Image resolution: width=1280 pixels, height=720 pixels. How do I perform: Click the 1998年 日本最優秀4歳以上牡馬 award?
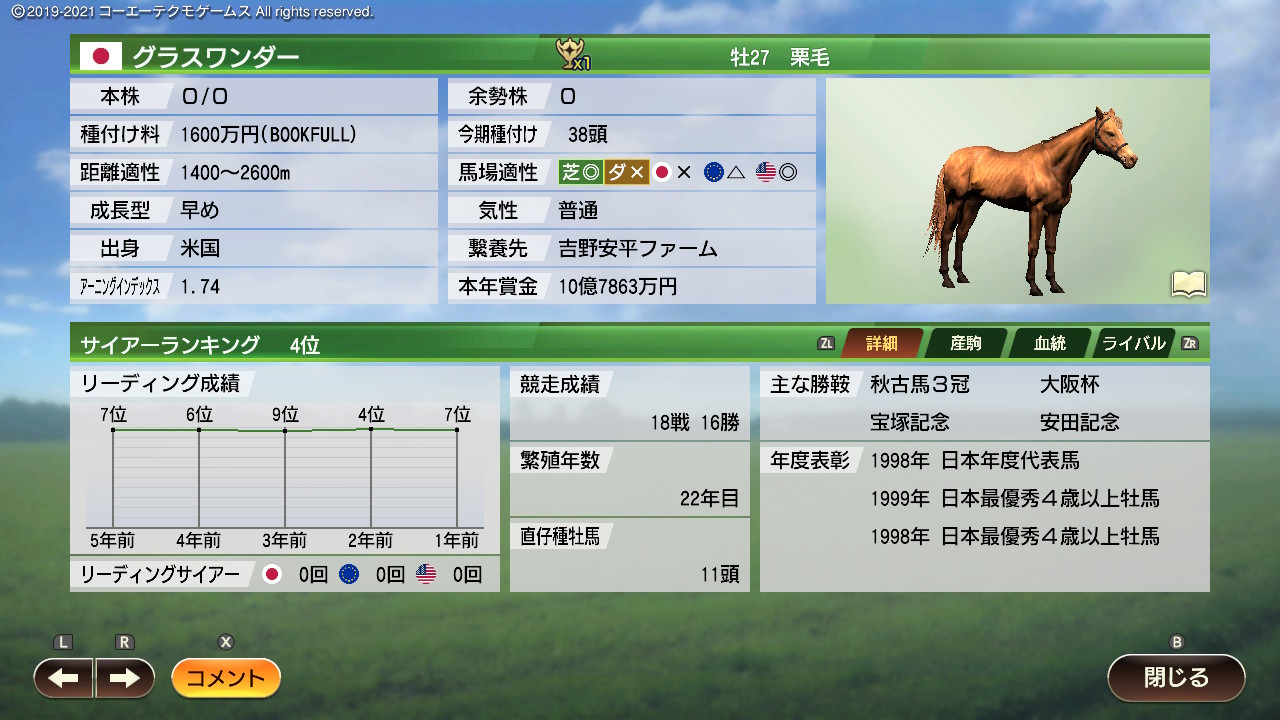pos(1015,536)
